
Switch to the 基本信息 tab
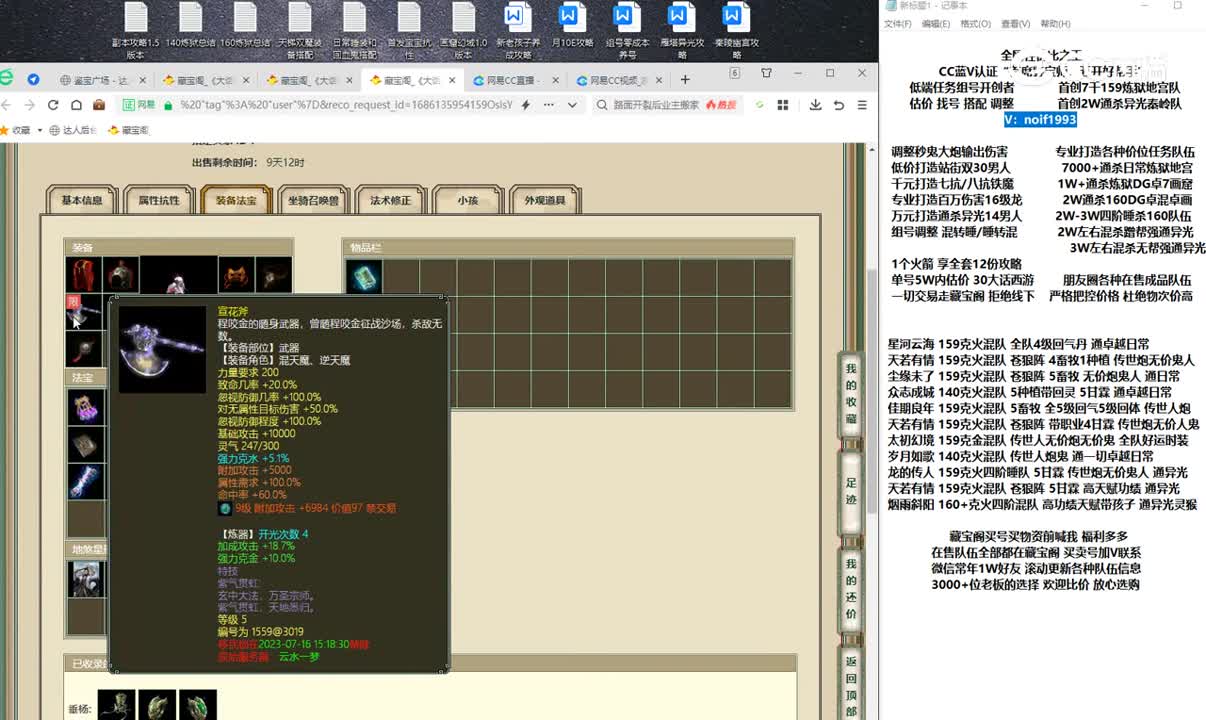[x=81, y=200]
